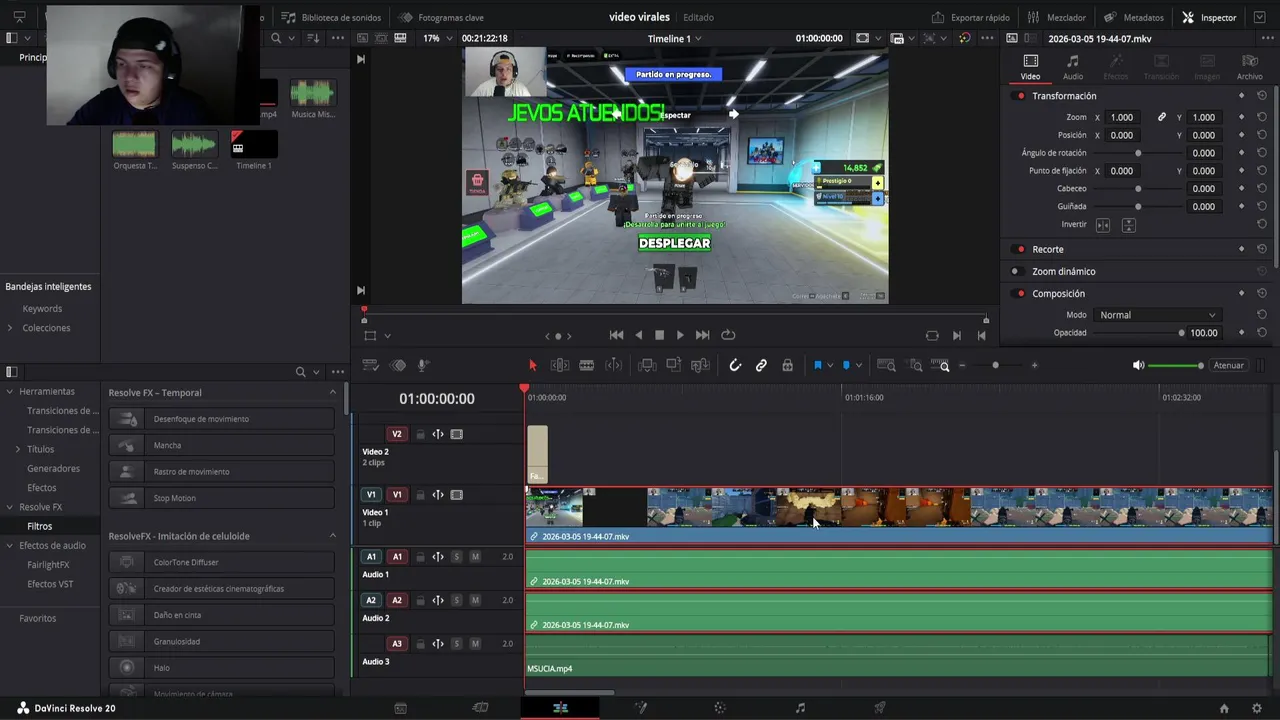Click the Zoom X value field
Image resolution: width=1280 pixels, height=720 pixels.
tap(1122, 117)
